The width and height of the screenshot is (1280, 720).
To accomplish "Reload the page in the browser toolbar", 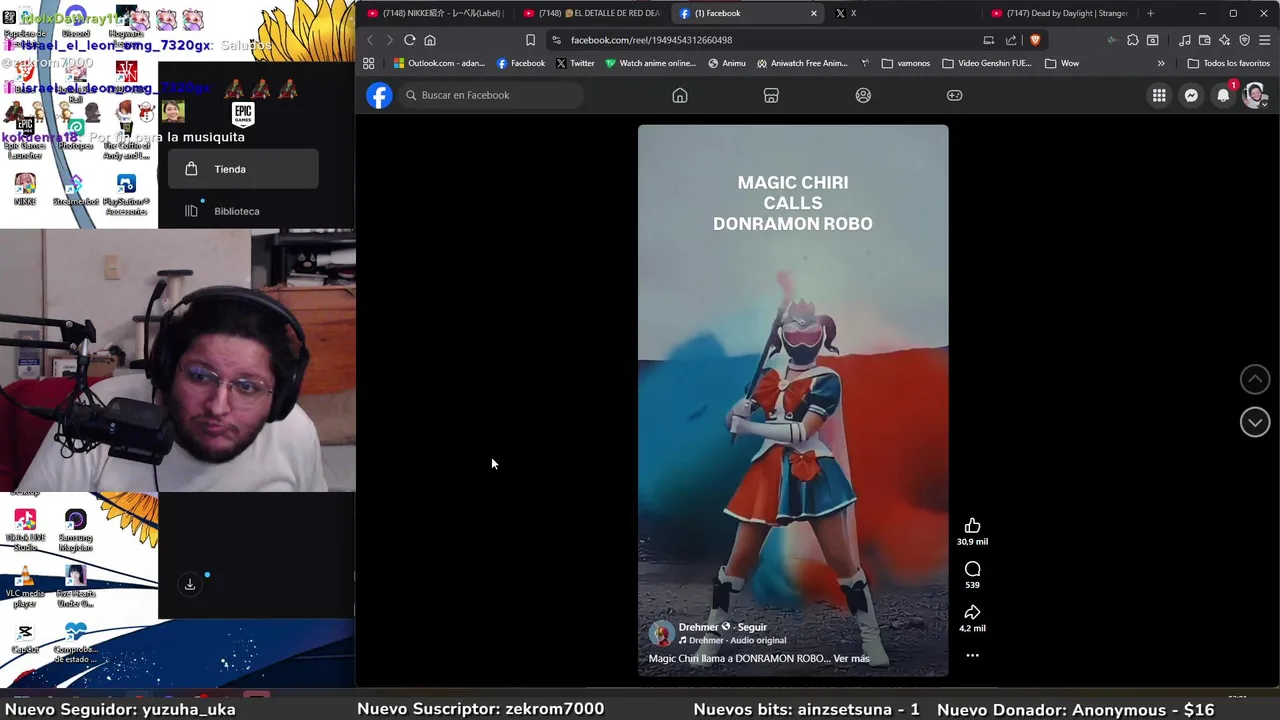I will pyautogui.click(x=409, y=40).
